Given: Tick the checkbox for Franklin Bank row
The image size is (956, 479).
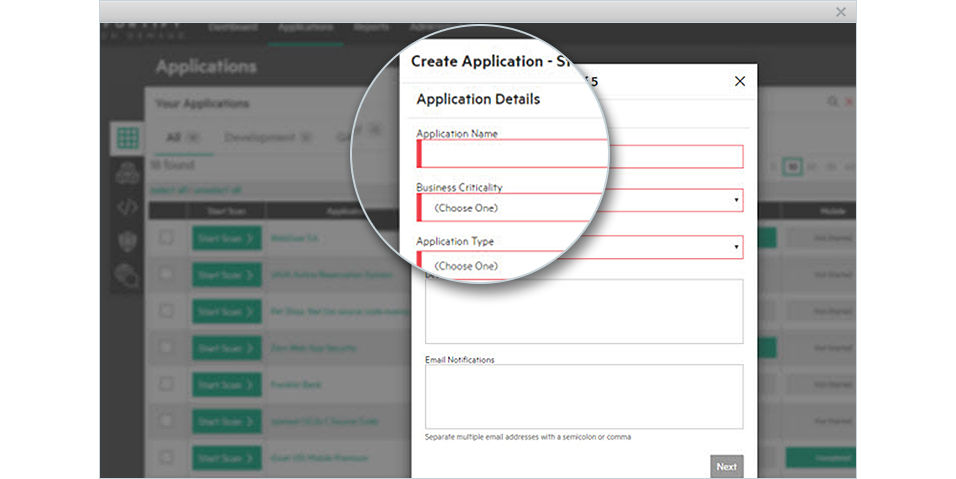Looking at the screenshot, I should point(167,384).
